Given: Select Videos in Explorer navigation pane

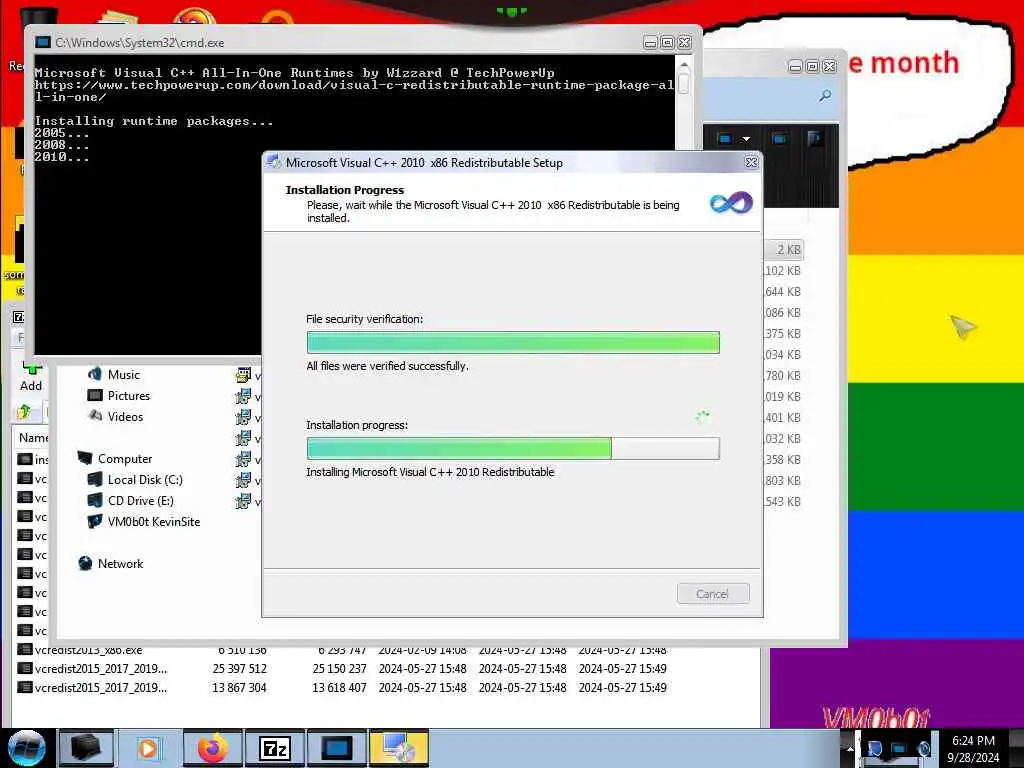Looking at the screenshot, I should [125, 417].
